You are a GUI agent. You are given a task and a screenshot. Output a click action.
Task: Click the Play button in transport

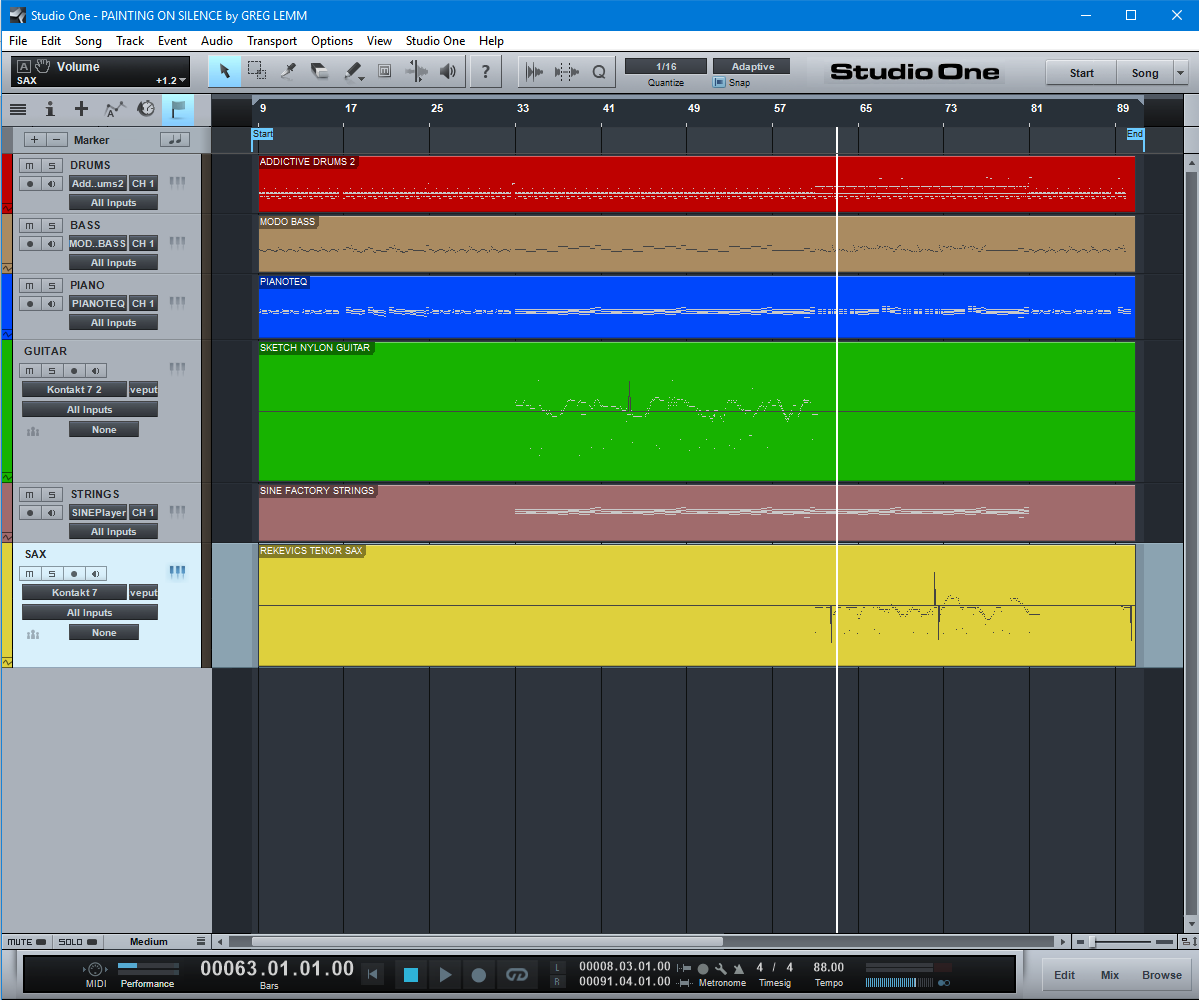coord(445,975)
